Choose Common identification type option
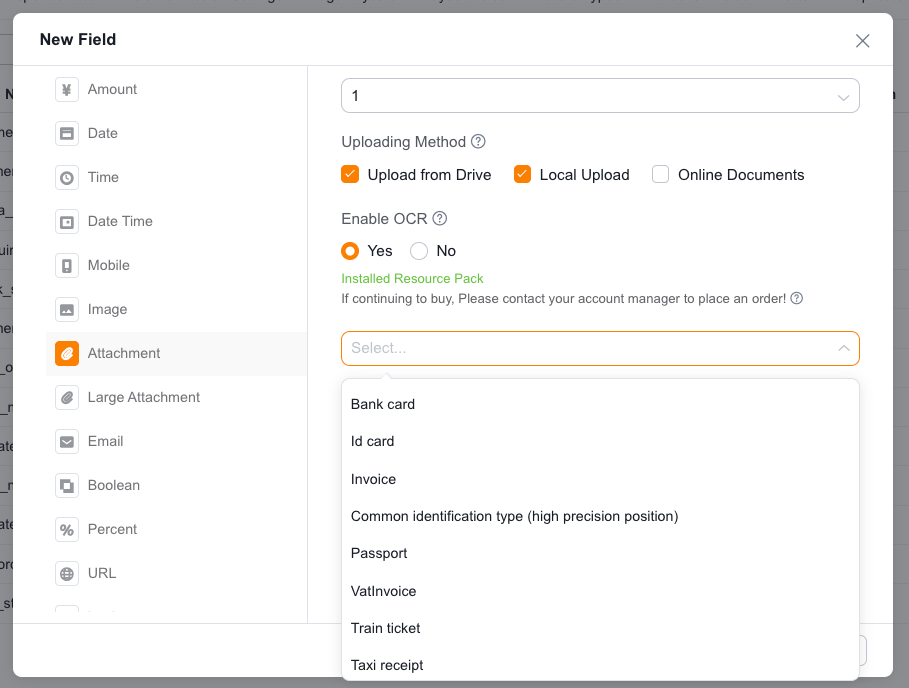909x688 pixels. point(600,516)
